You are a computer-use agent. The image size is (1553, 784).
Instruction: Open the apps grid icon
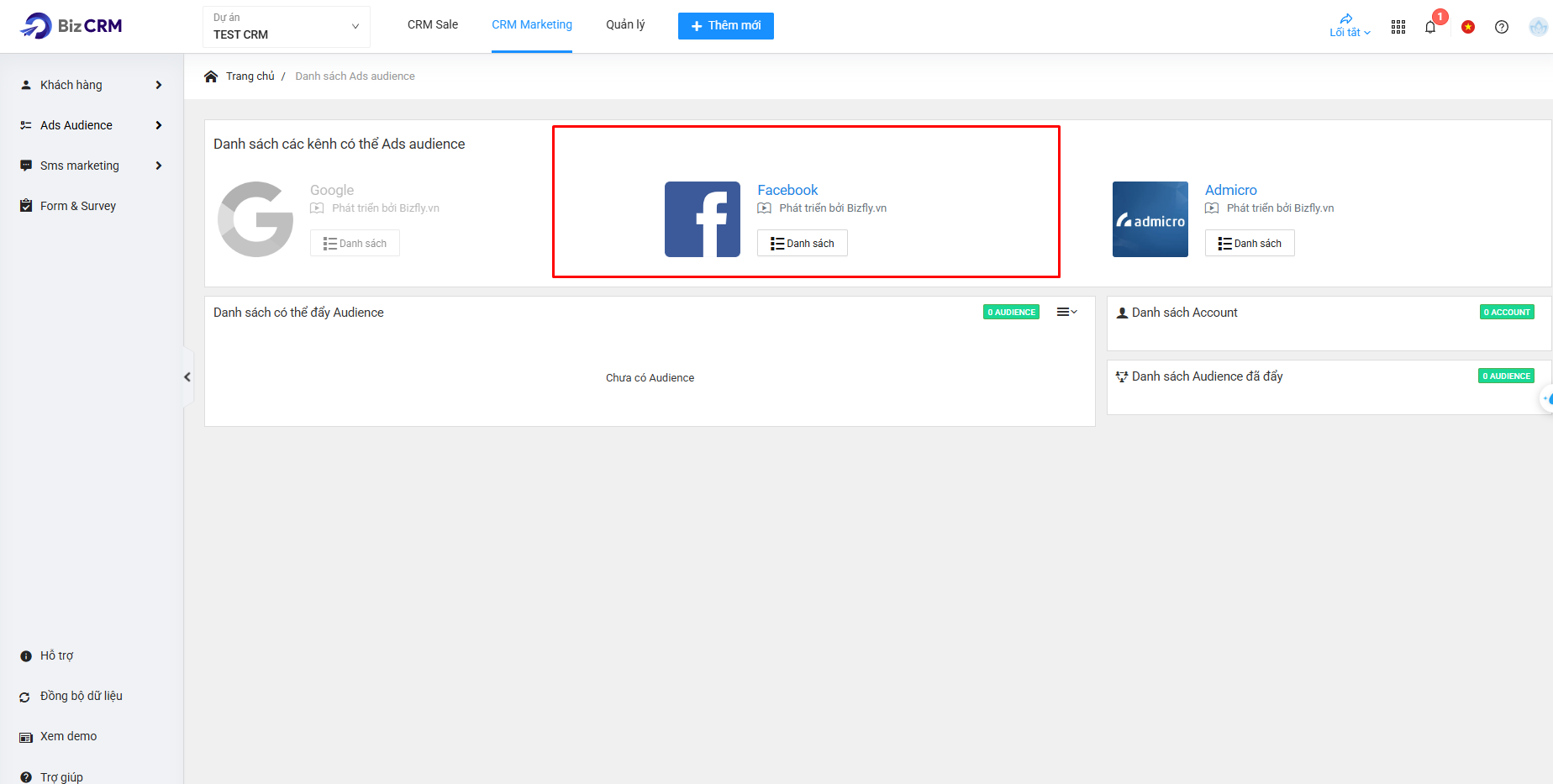[1398, 27]
